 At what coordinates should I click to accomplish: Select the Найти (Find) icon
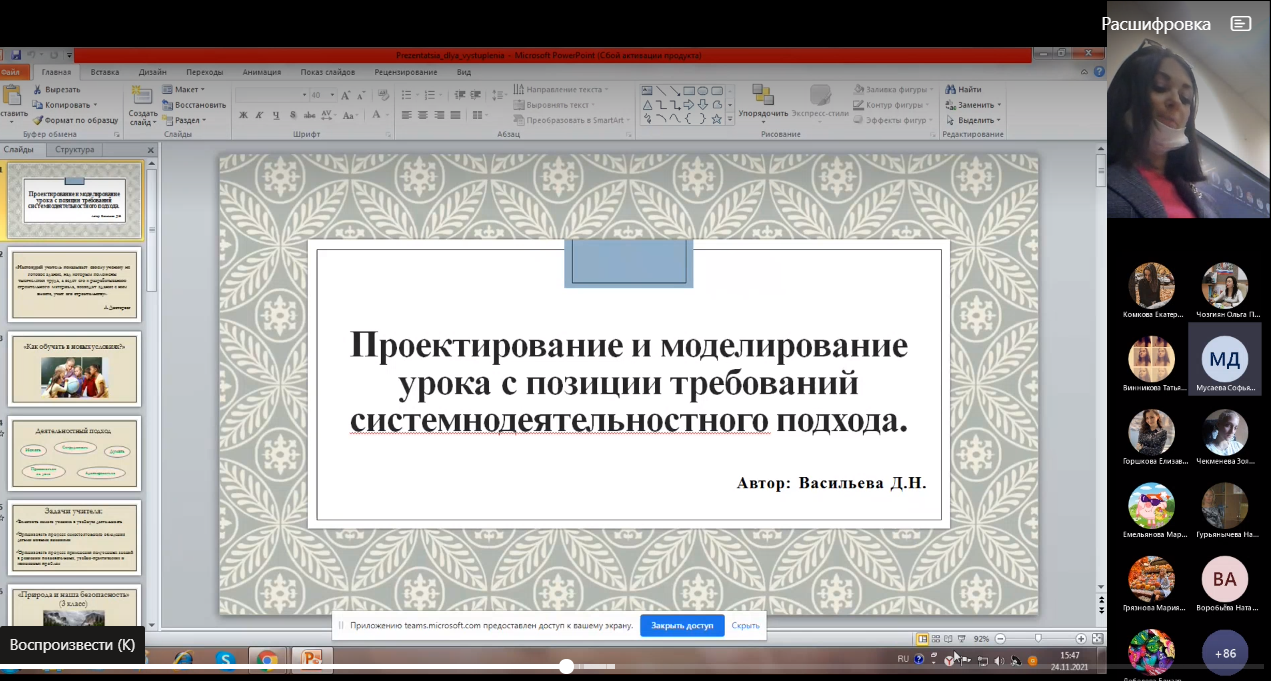[950, 89]
